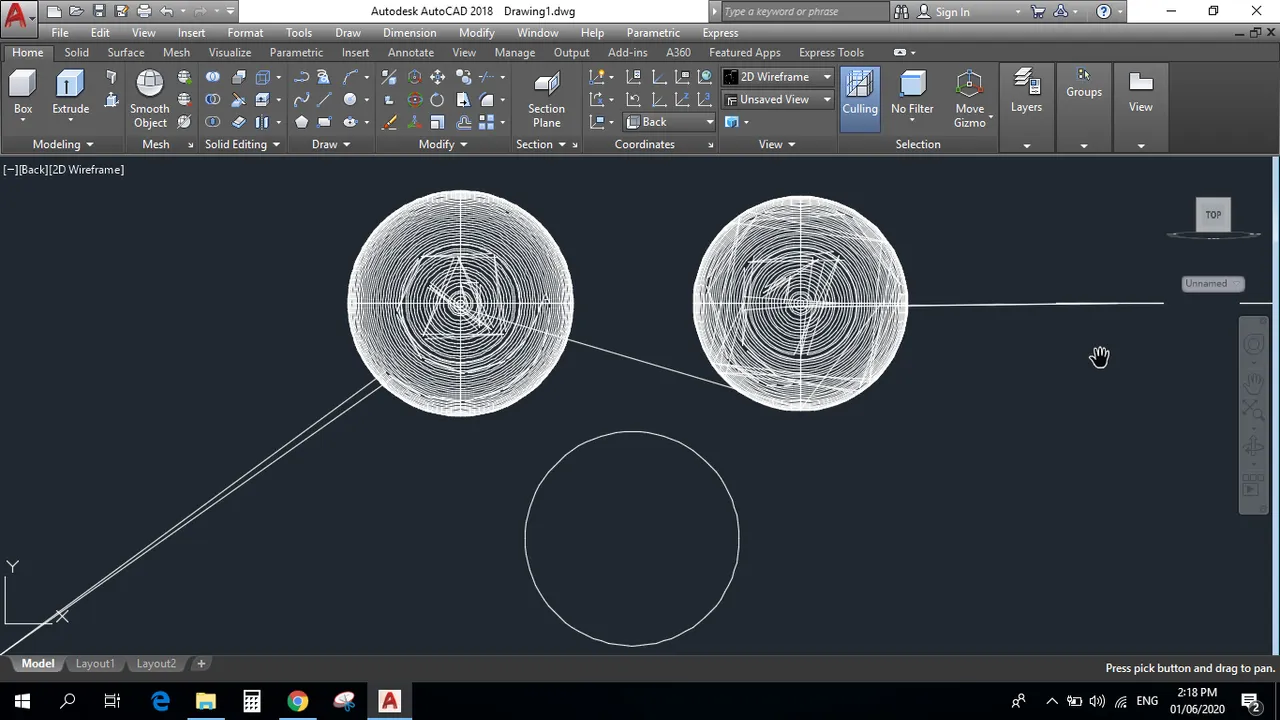Click the View panel folder icon
The height and width of the screenshot is (720, 1280).
(x=1140, y=91)
